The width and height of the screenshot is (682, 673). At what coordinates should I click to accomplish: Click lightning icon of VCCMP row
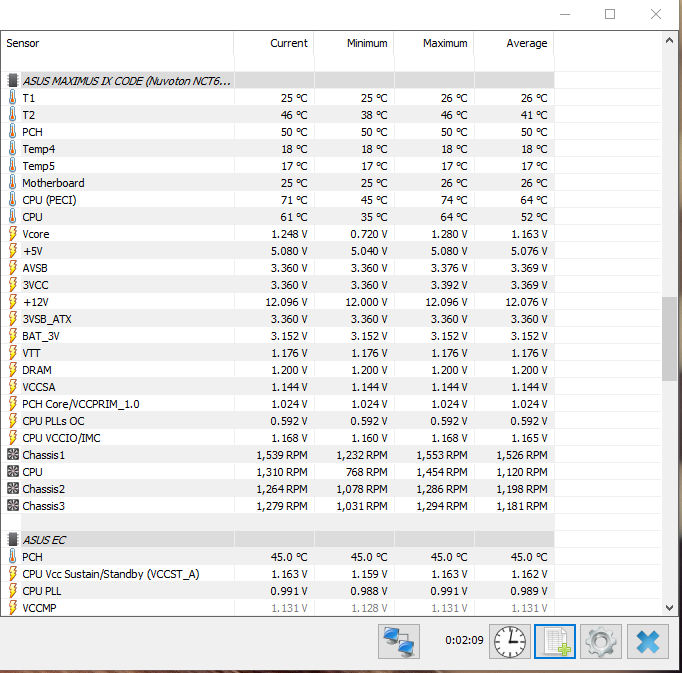pyautogui.click(x=13, y=607)
